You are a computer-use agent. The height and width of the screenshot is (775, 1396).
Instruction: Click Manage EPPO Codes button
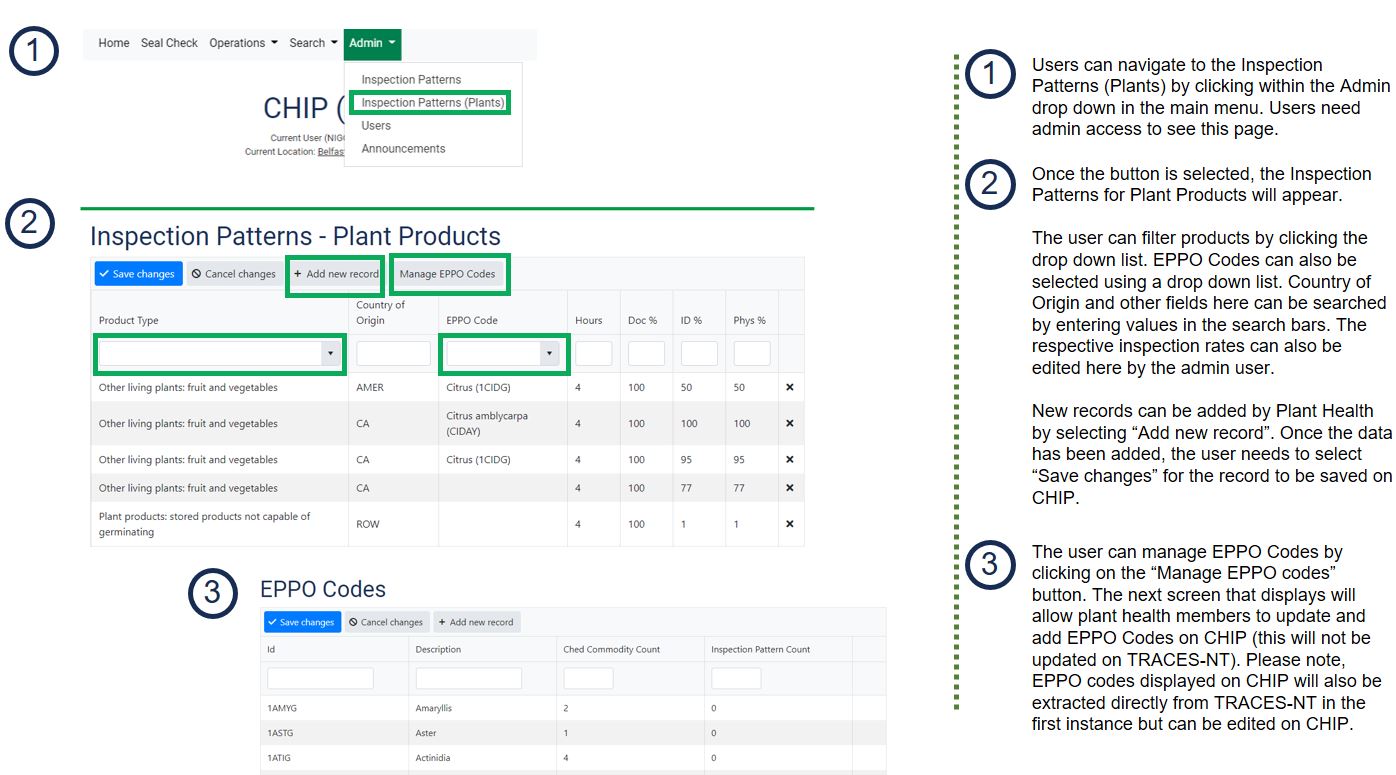click(447, 274)
